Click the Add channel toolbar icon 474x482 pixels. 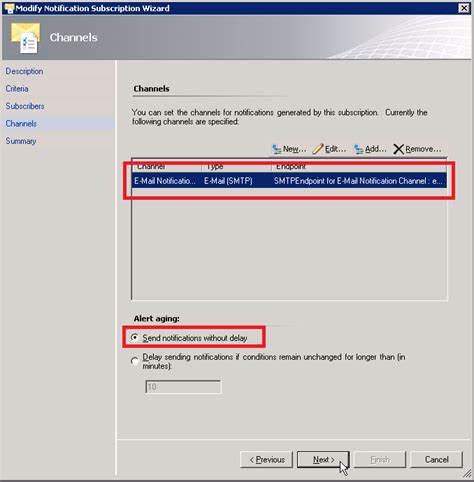[x=359, y=149]
